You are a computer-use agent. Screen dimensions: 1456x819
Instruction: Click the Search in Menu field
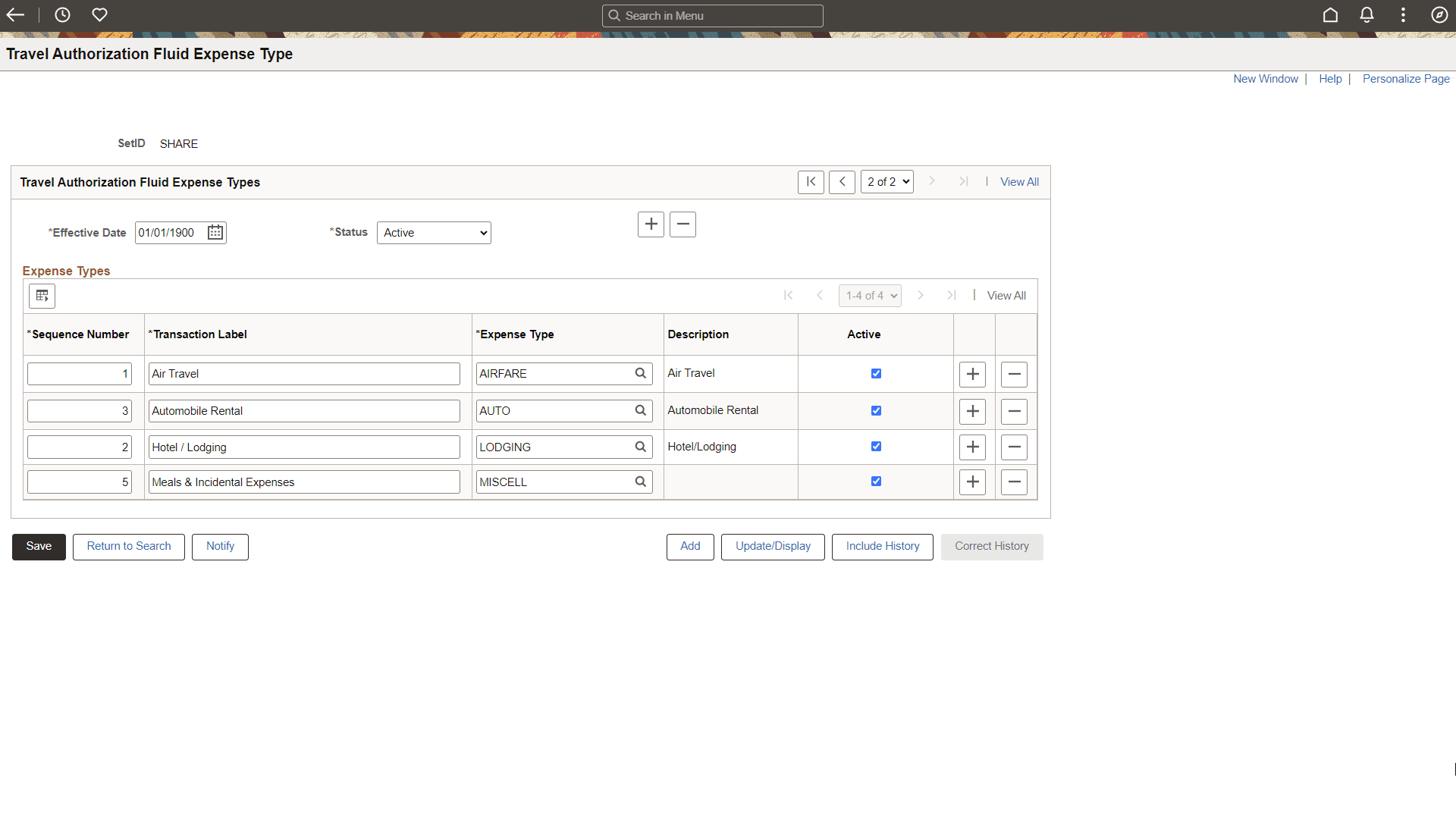(x=713, y=16)
